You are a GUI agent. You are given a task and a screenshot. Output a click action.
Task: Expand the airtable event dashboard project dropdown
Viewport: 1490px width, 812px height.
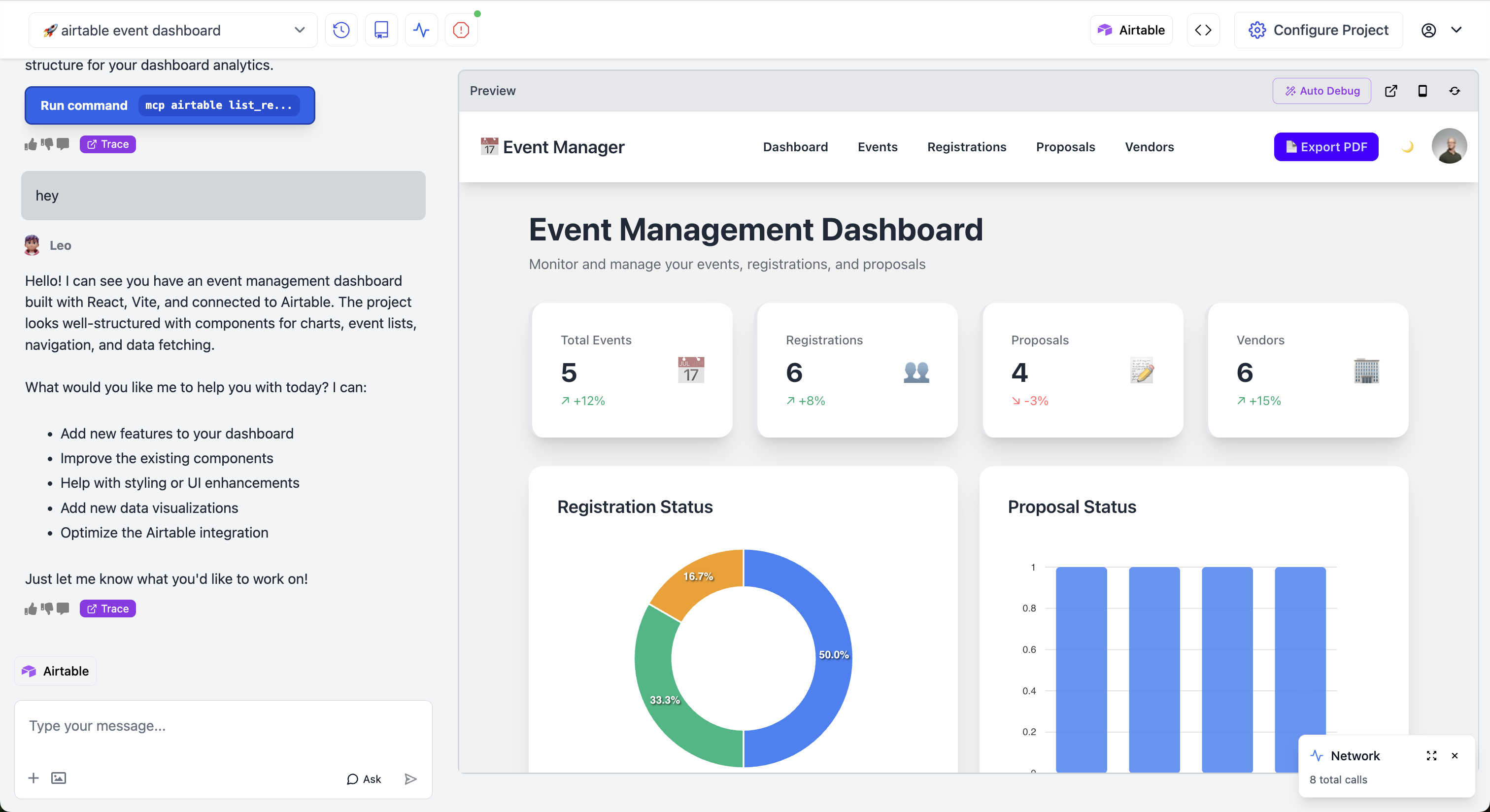coord(172,30)
